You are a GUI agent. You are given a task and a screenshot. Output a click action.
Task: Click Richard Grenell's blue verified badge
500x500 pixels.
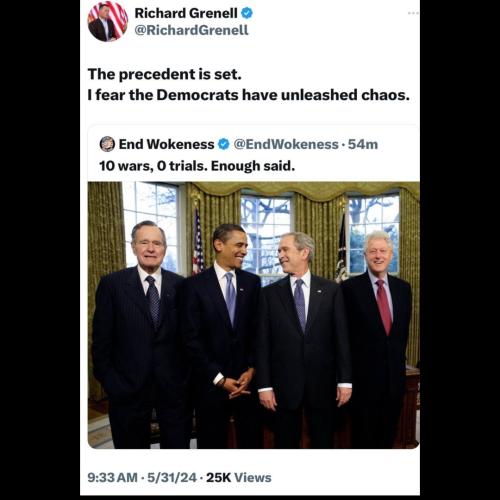click(x=247, y=13)
